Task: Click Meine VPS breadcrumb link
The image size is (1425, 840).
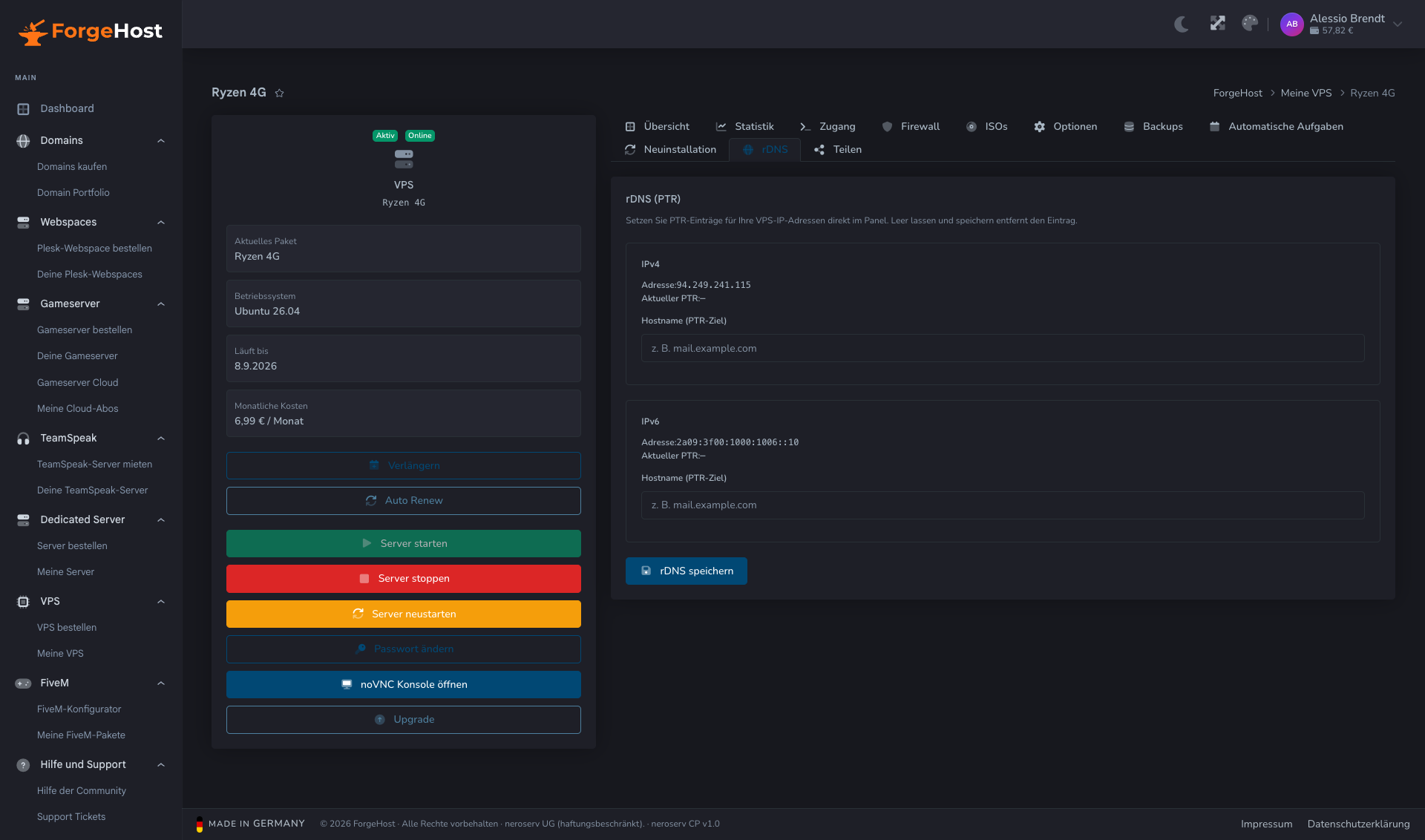Action: pos(1306,93)
